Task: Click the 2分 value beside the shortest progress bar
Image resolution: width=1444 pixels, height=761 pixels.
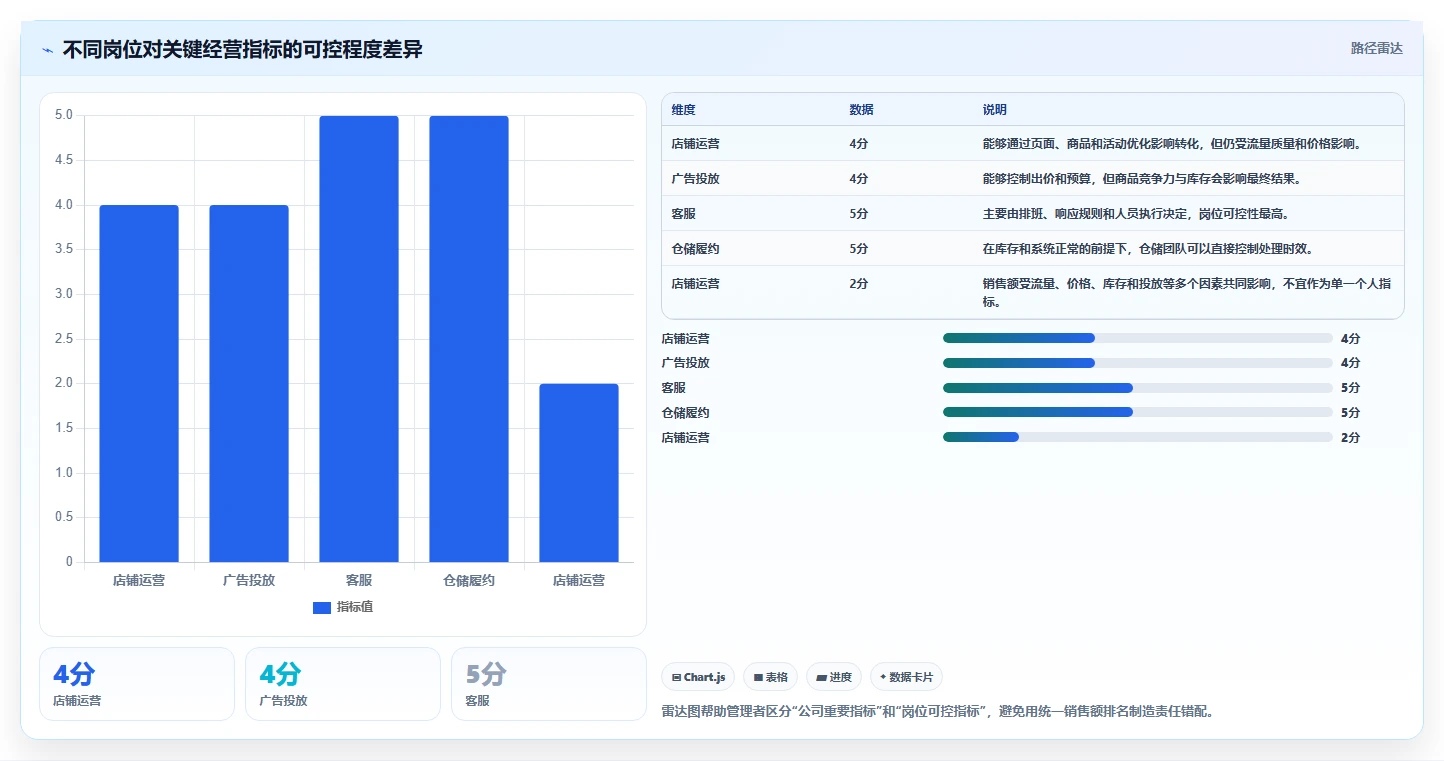Action: tap(1350, 438)
